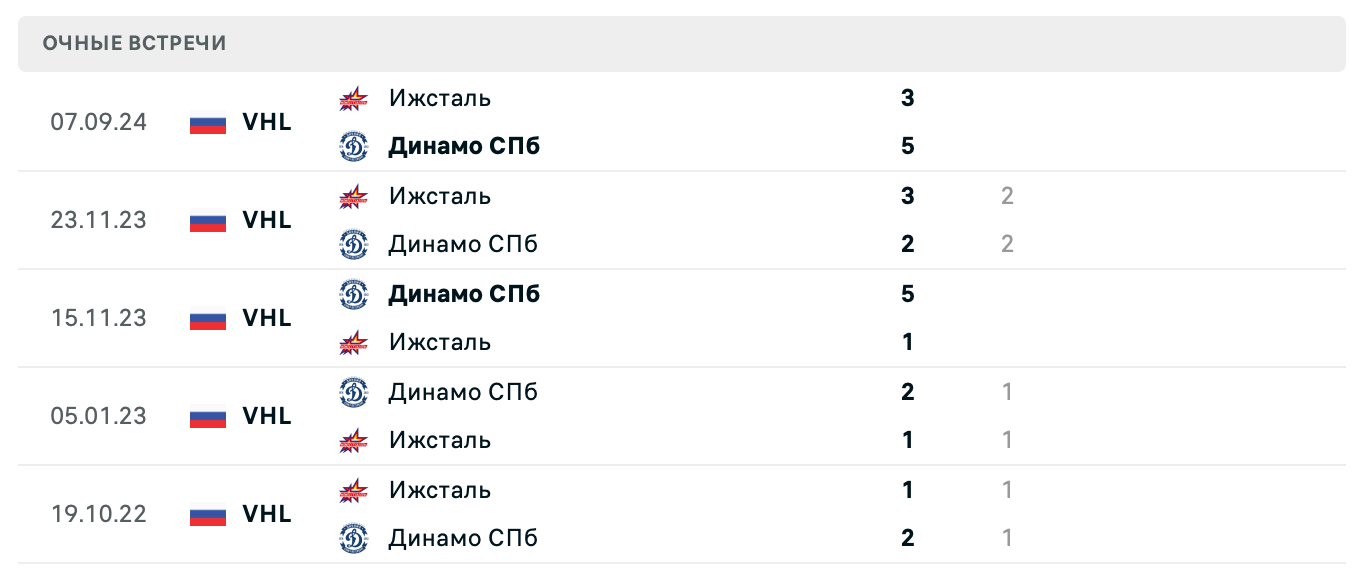Click Izhstal logo in 07.09.24 match
Image resolution: width=1360 pixels, height=578 pixels.
(x=354, y=98)
